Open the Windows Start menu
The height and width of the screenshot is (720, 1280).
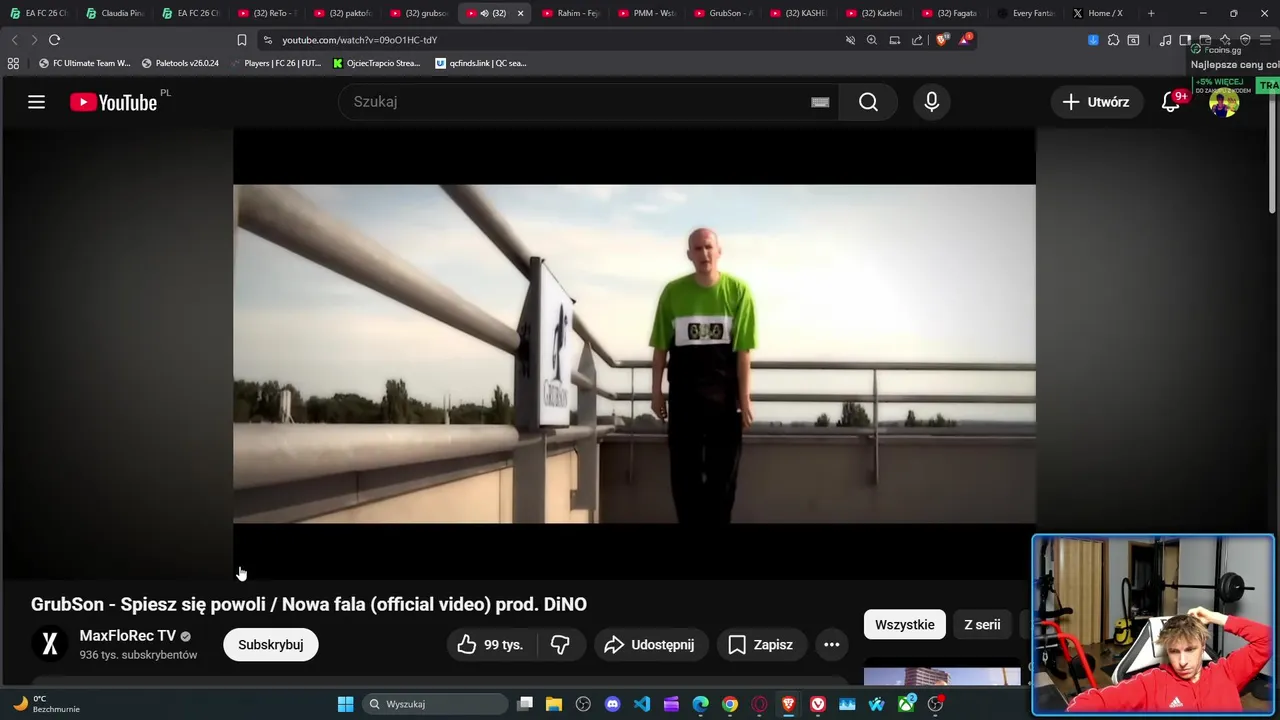(345, 704)
